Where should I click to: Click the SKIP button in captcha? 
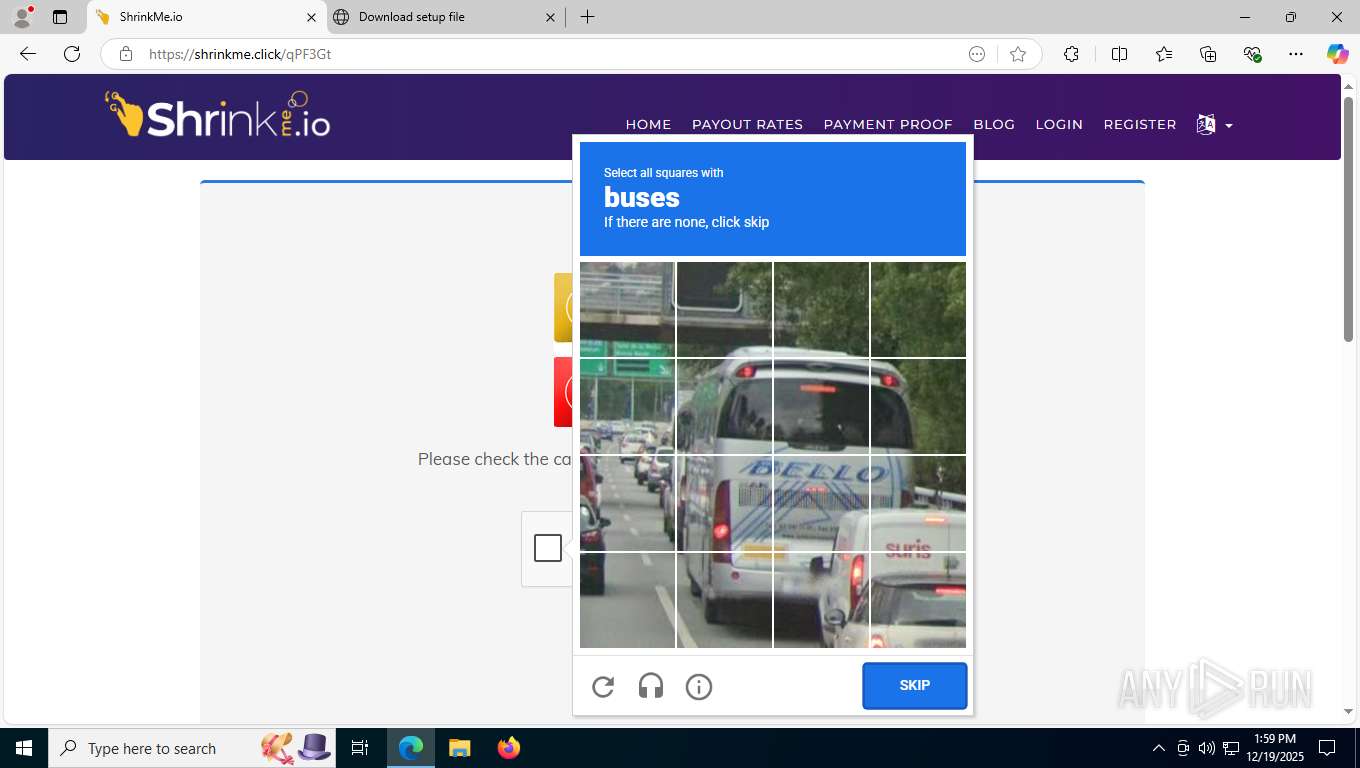point(915,686)
